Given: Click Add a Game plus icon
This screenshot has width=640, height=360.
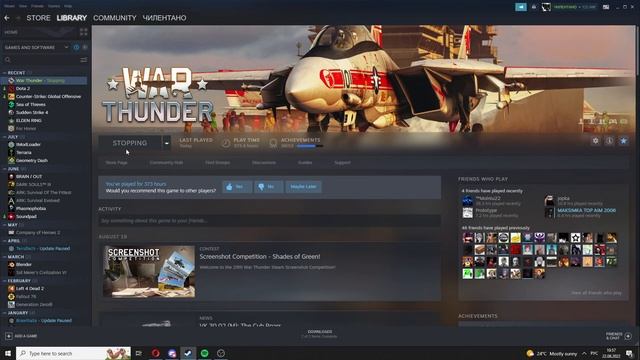Looking at the screenshot, I should coord(9,336).
